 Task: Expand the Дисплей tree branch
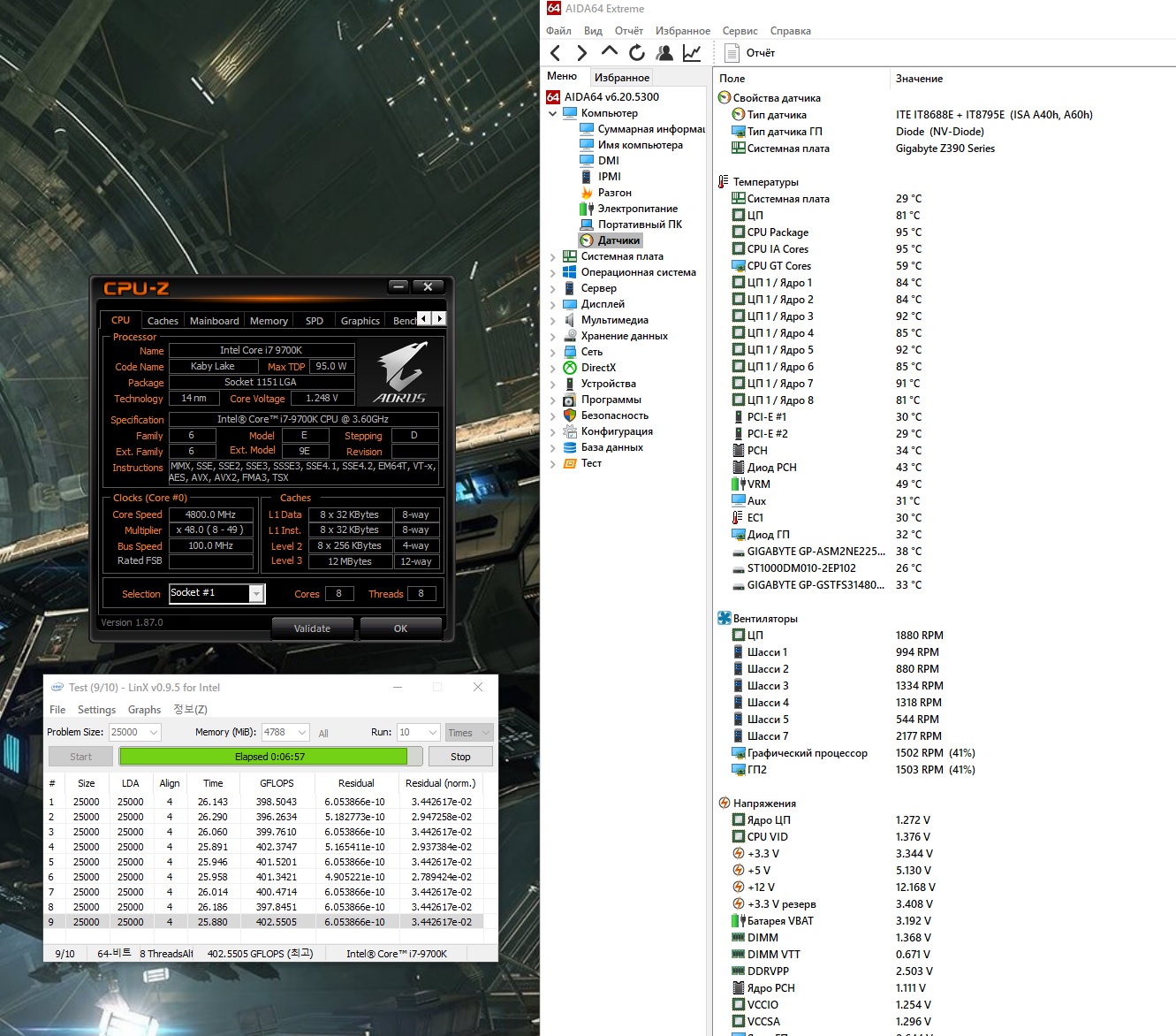click(553, 304)
